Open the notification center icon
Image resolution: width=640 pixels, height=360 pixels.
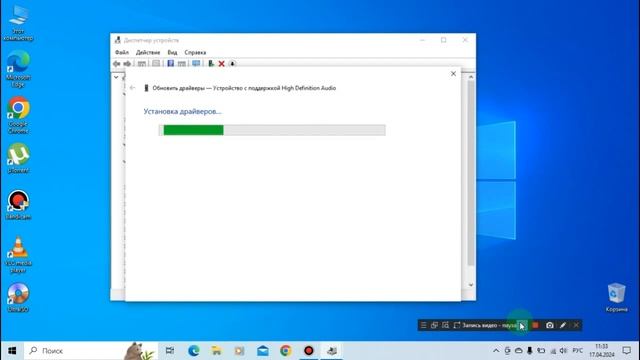(627, 351)
